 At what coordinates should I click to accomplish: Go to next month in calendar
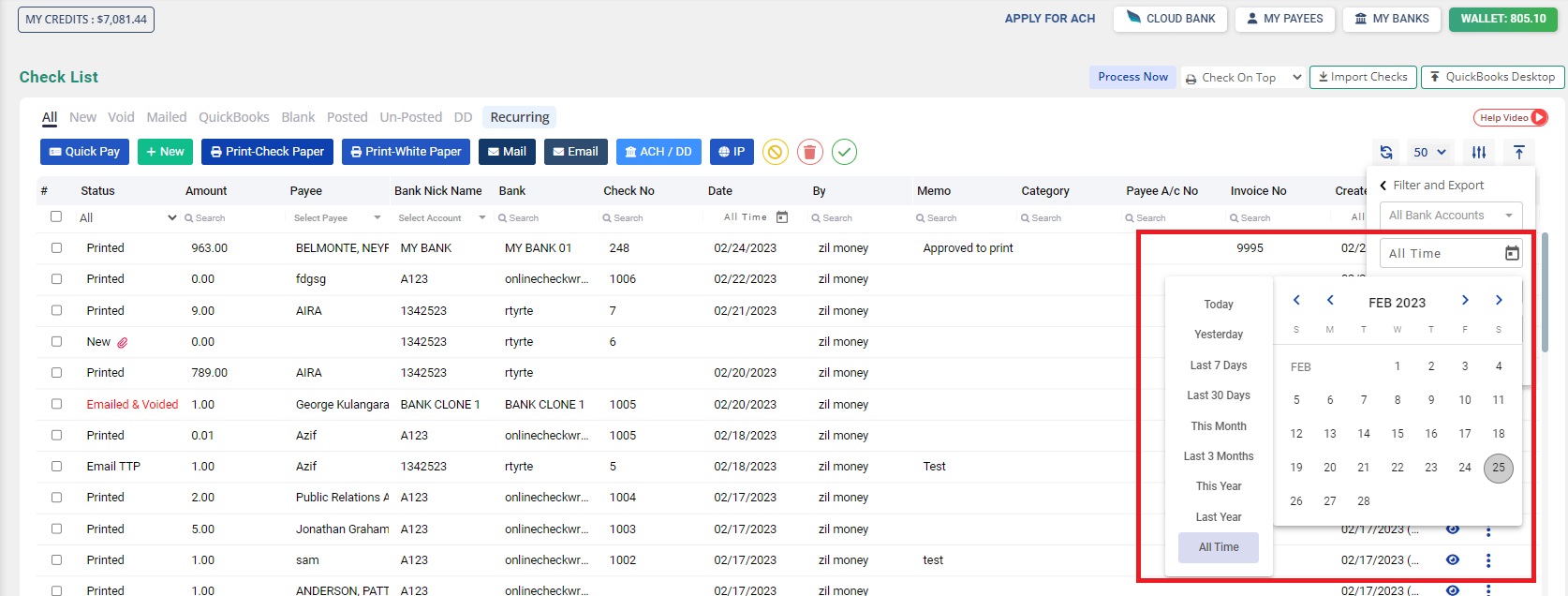[x=1465, y=301]
